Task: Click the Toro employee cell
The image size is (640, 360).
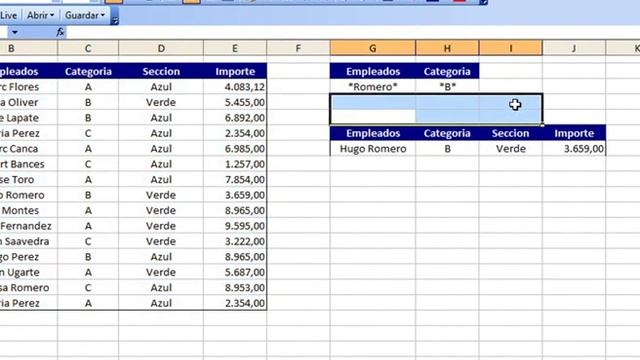Action: 29,180
